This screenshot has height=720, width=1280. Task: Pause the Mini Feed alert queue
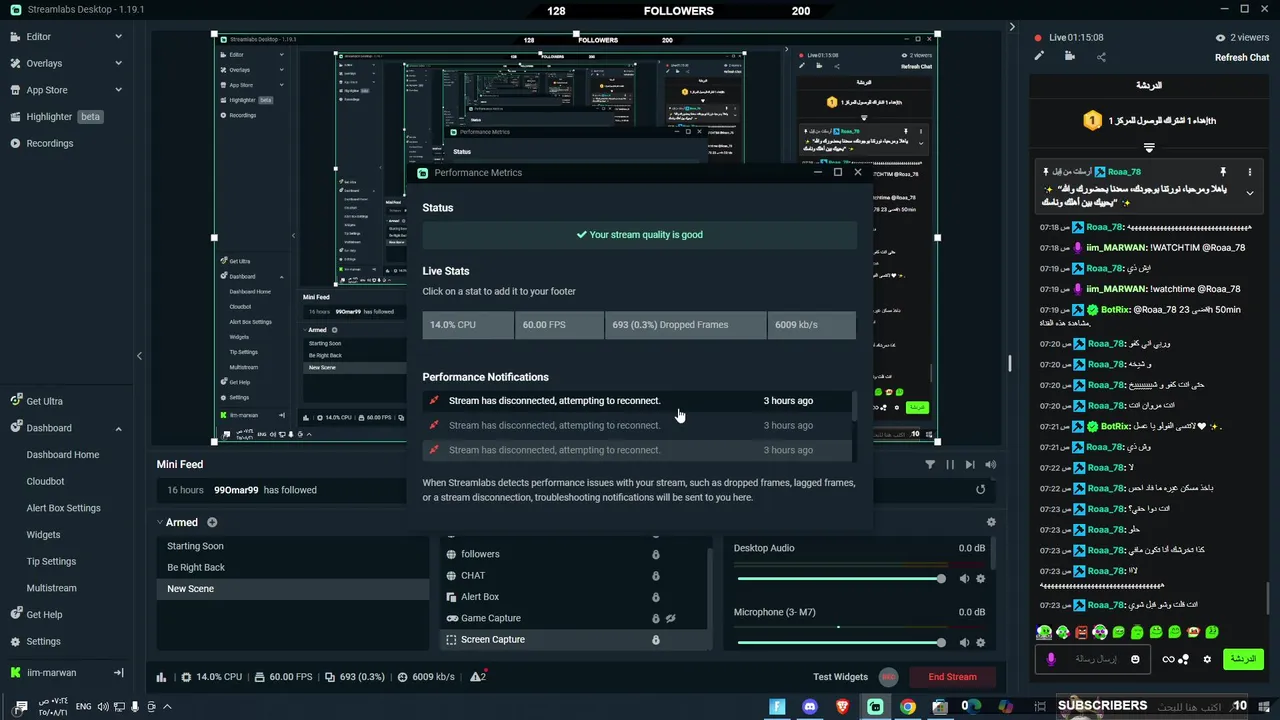pyautogui.click(x=950, y=464)
